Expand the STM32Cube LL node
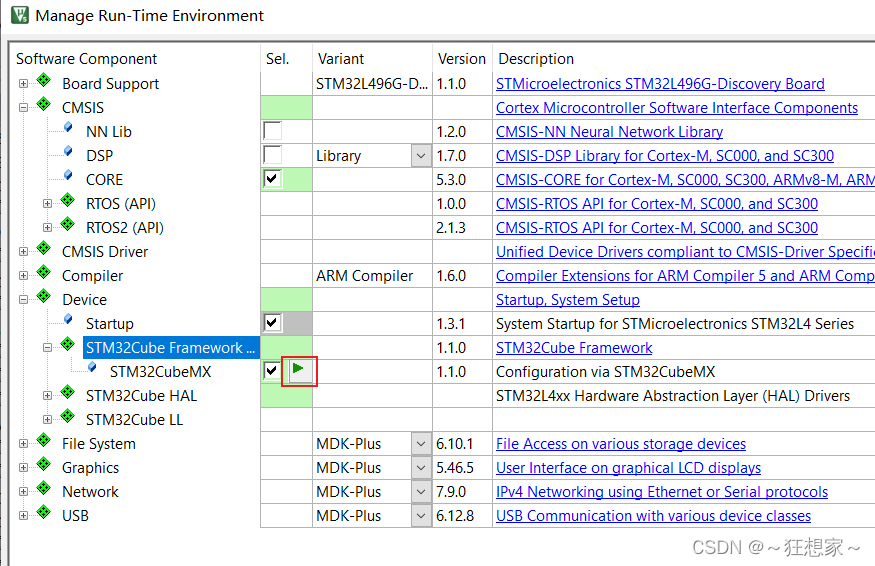Image resolution: width=875 pixels, height=566 pixels. tap(47, 420)
